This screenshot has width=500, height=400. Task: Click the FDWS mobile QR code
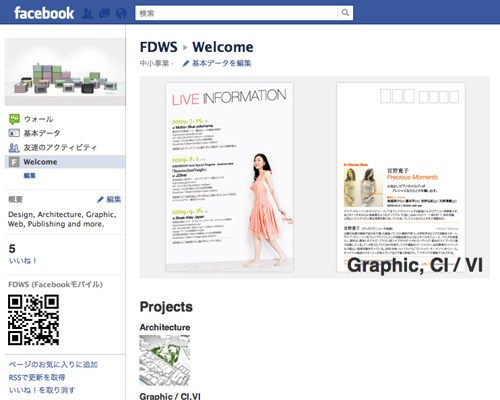click(34, 320)
